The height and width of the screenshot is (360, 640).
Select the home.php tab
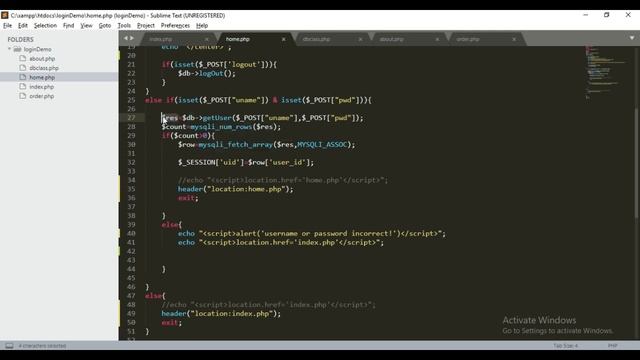[x=238, y=39]
